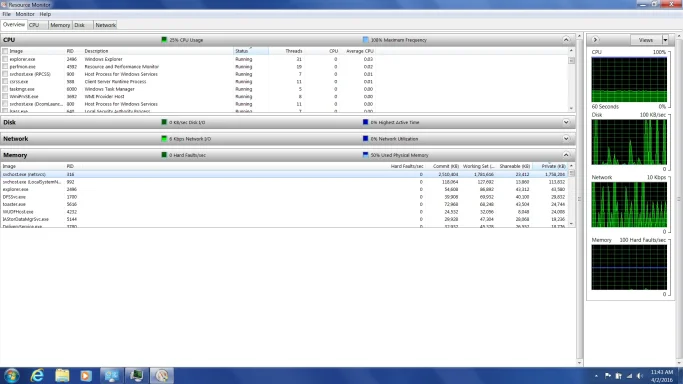
Task: Click the Memory hard faults graph
Action: click(629, 267)
